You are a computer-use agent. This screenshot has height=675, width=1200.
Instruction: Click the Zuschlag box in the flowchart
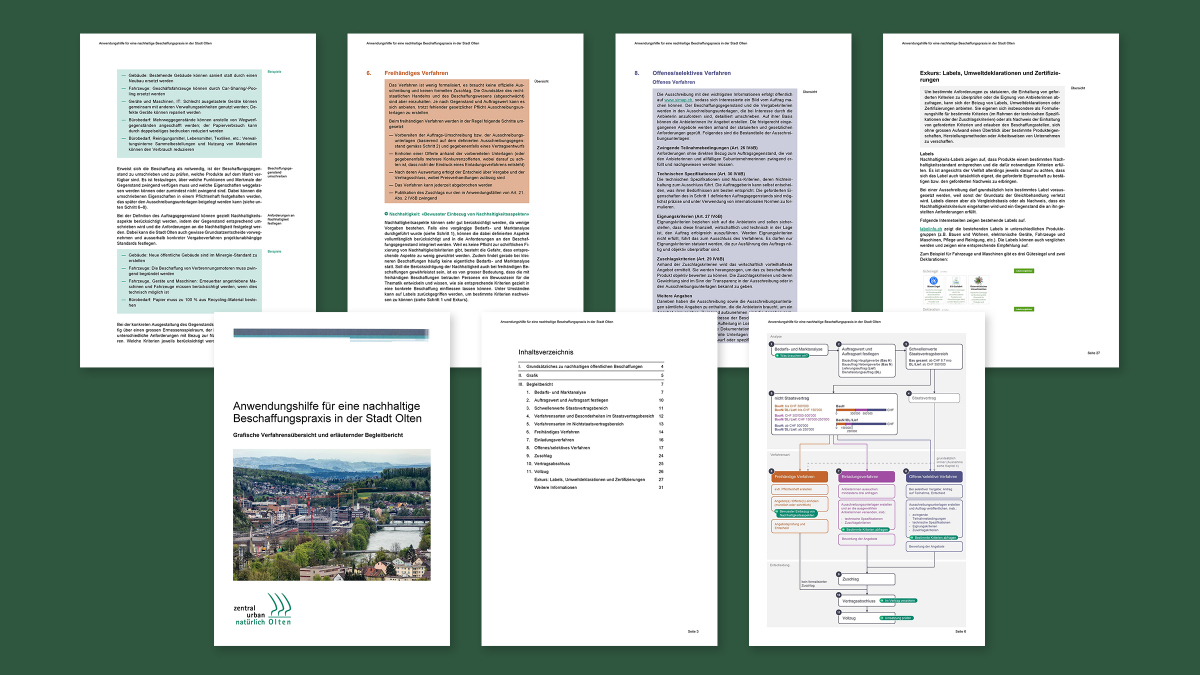click(x=867, y=578)
